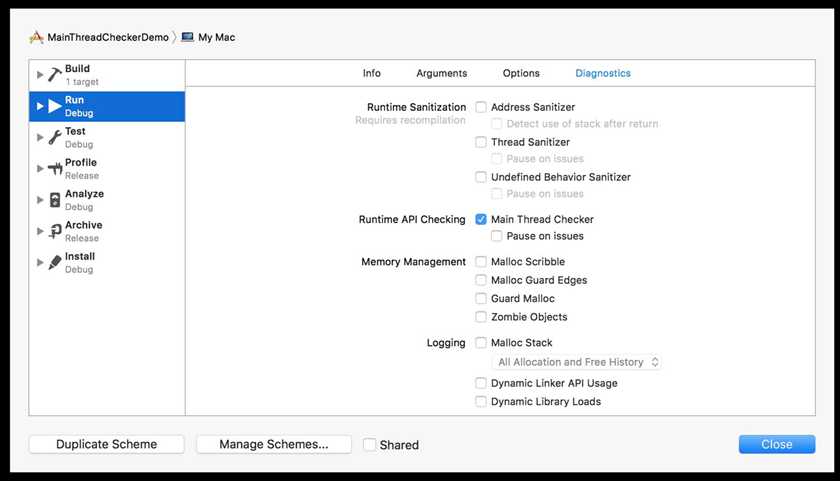Select the Archive action row label
Viewport: 840px width, 481px height.
tap(84, 225)
